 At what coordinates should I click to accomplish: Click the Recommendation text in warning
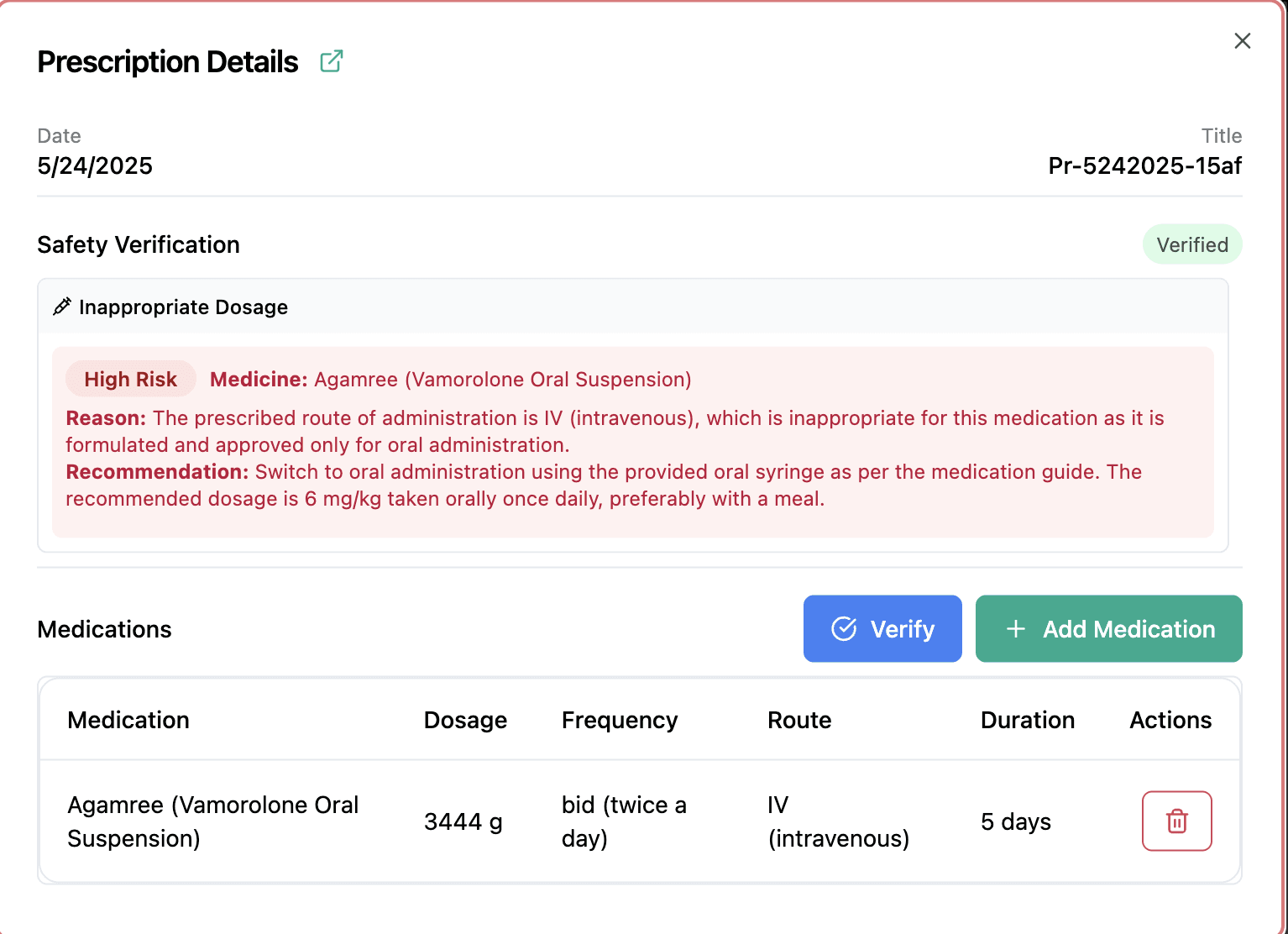tap(604, 485)
